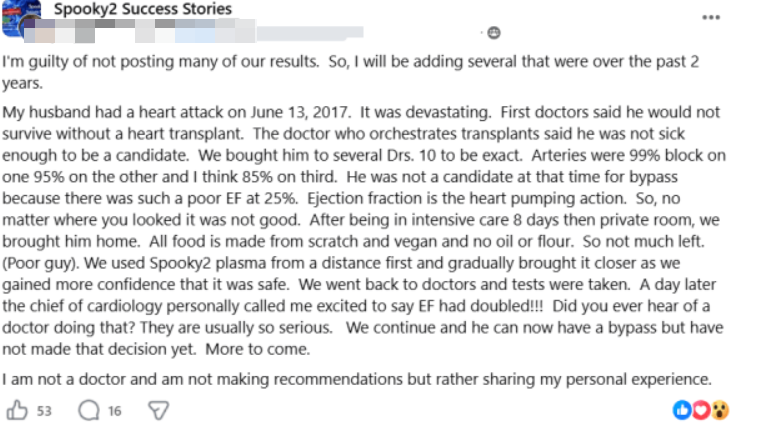Click the small profile picture overlapping avatar
The height and width of the screenshot is (446, 759).
(x=30, y=29)
